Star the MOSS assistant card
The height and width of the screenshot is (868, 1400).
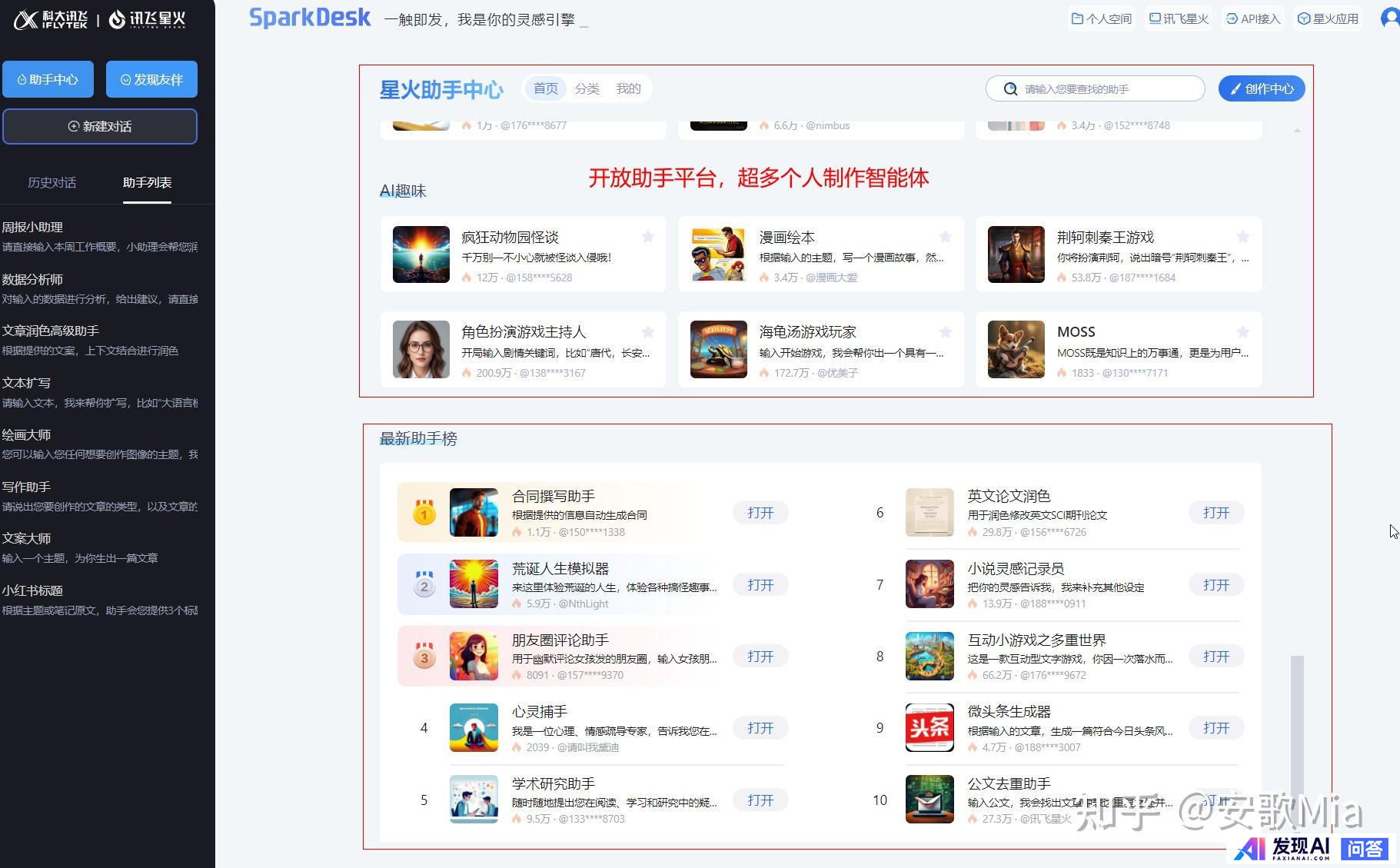(1243, 332)
